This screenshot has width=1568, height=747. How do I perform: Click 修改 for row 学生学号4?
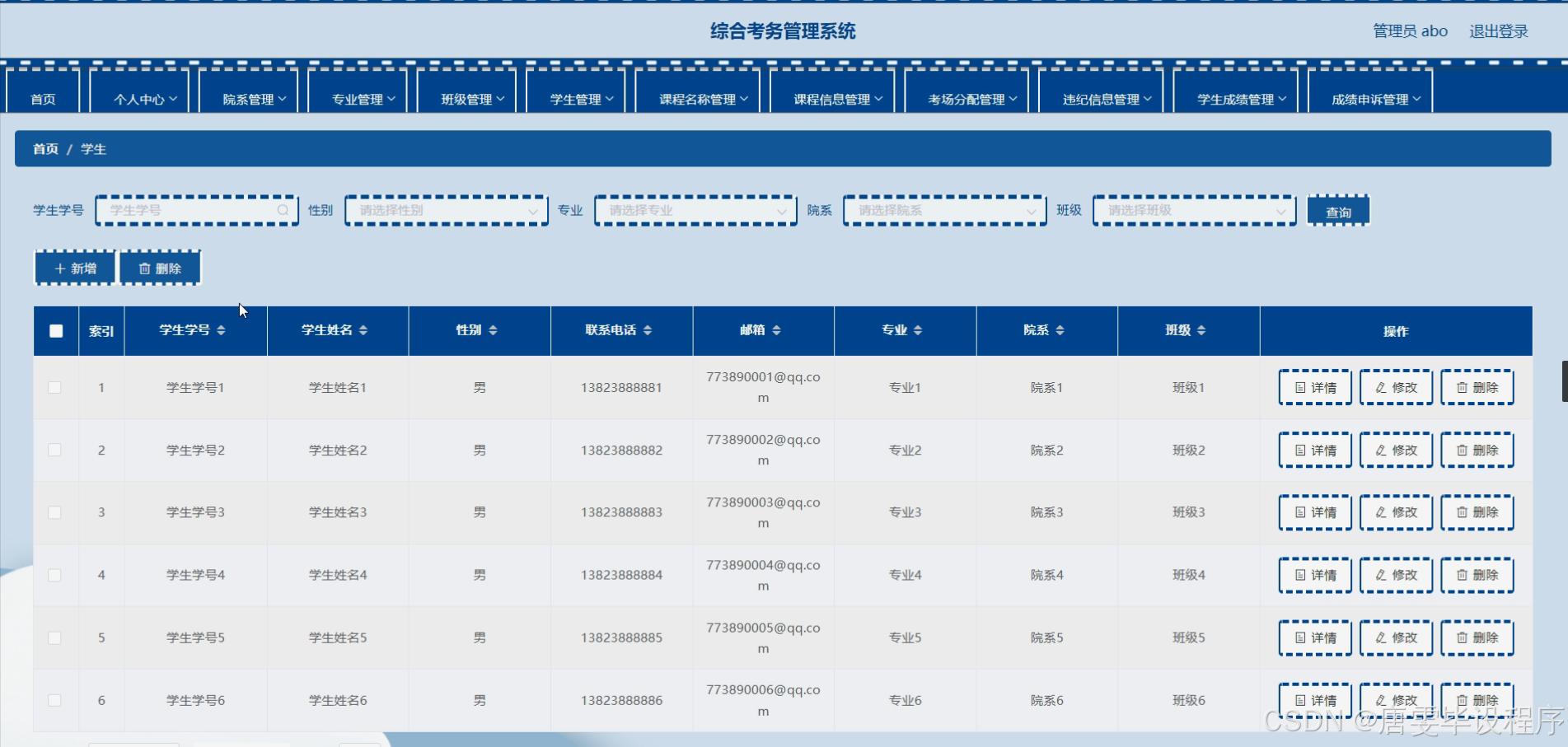coord(1396,575)
